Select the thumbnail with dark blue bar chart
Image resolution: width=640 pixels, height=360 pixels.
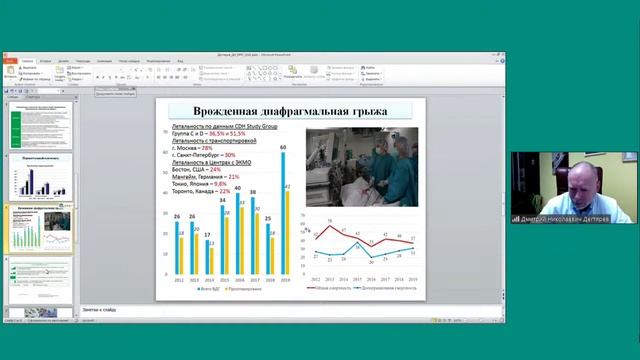(41, 177)
